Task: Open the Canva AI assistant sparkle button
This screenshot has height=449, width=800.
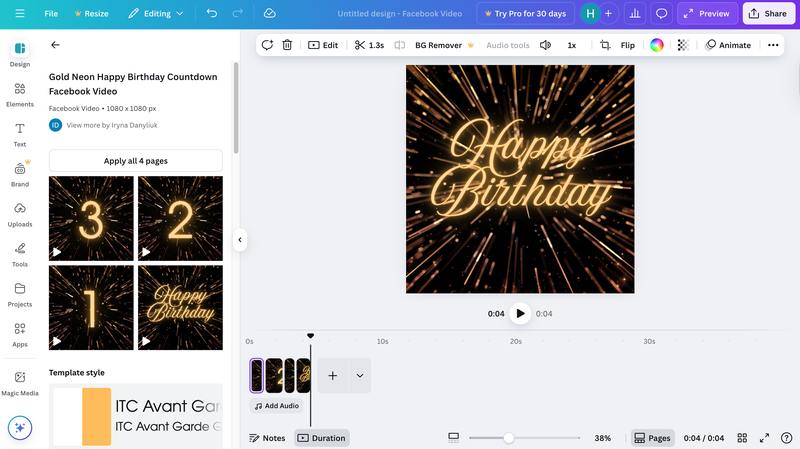Action: pyautogui.click(x=20, y=428)
